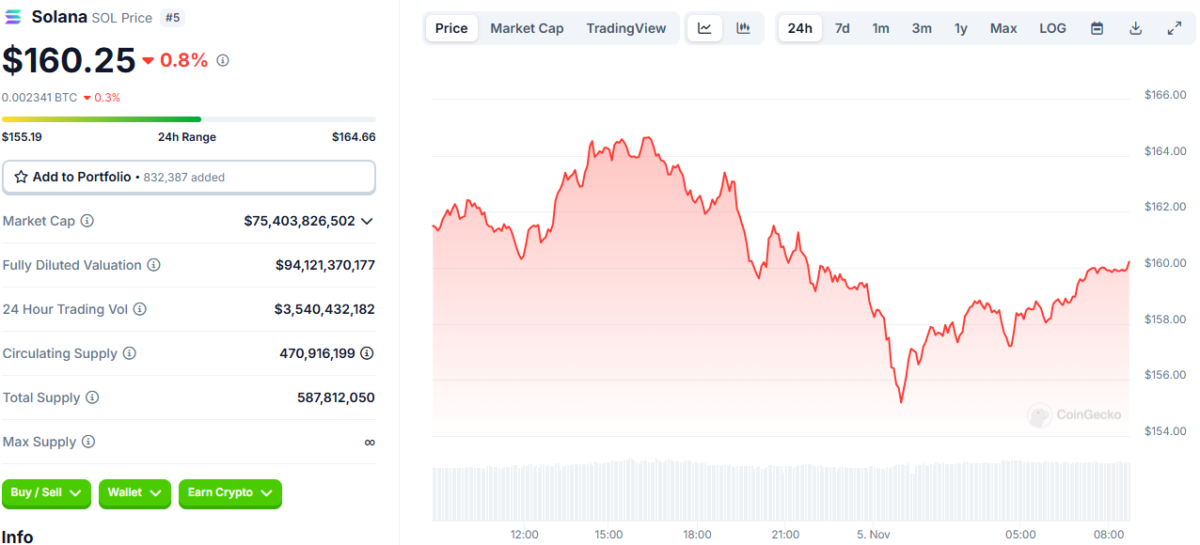Select the 1y time range

(x=960, y=28)
